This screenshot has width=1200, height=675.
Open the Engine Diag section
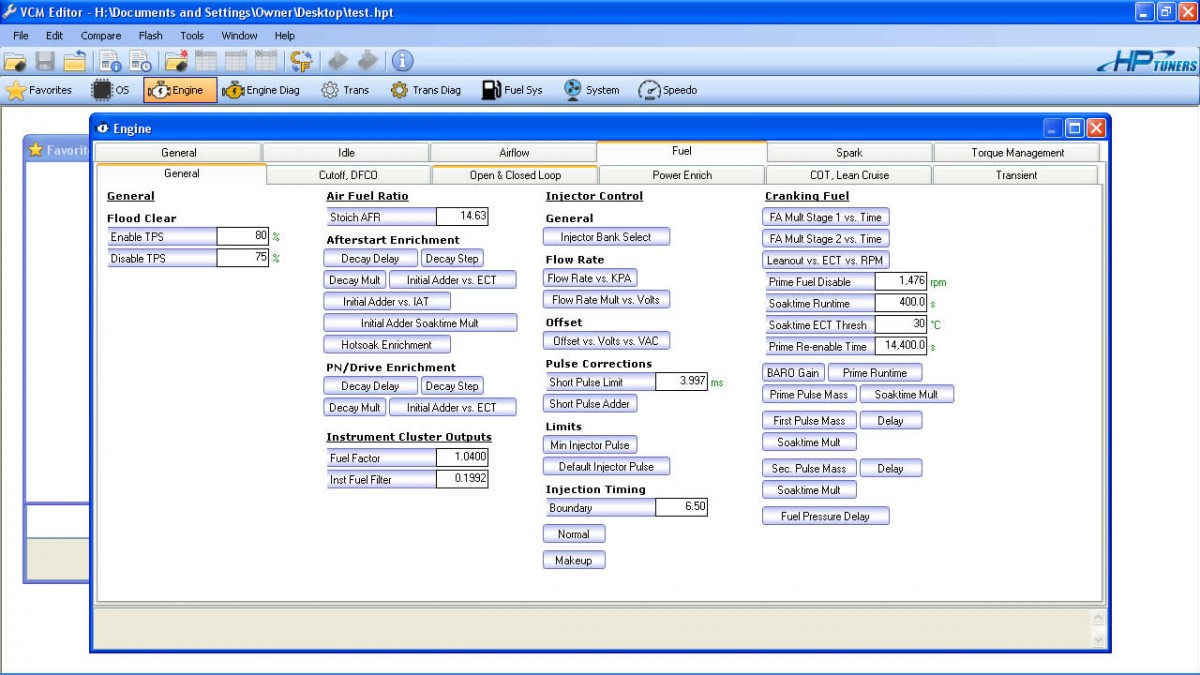262,90
